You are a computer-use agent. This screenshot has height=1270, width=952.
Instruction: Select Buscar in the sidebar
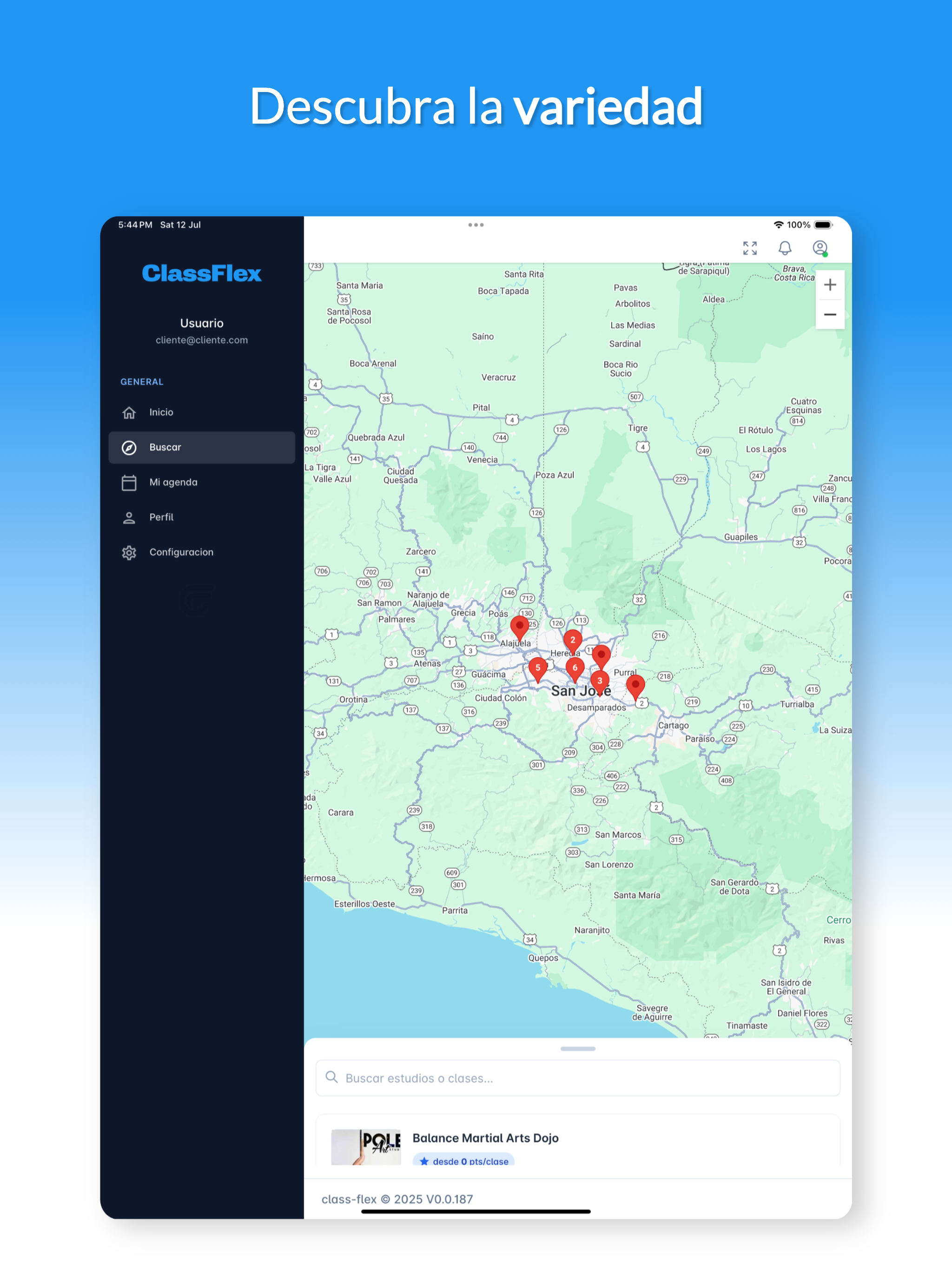(202, 447)
